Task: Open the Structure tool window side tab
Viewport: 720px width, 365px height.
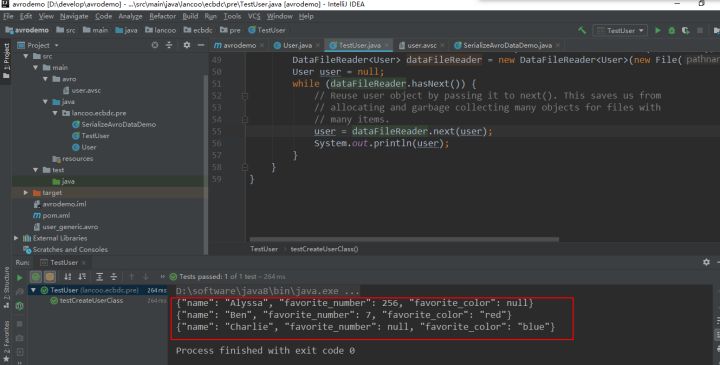Action: pyautogui.click(x=6, y=288)
